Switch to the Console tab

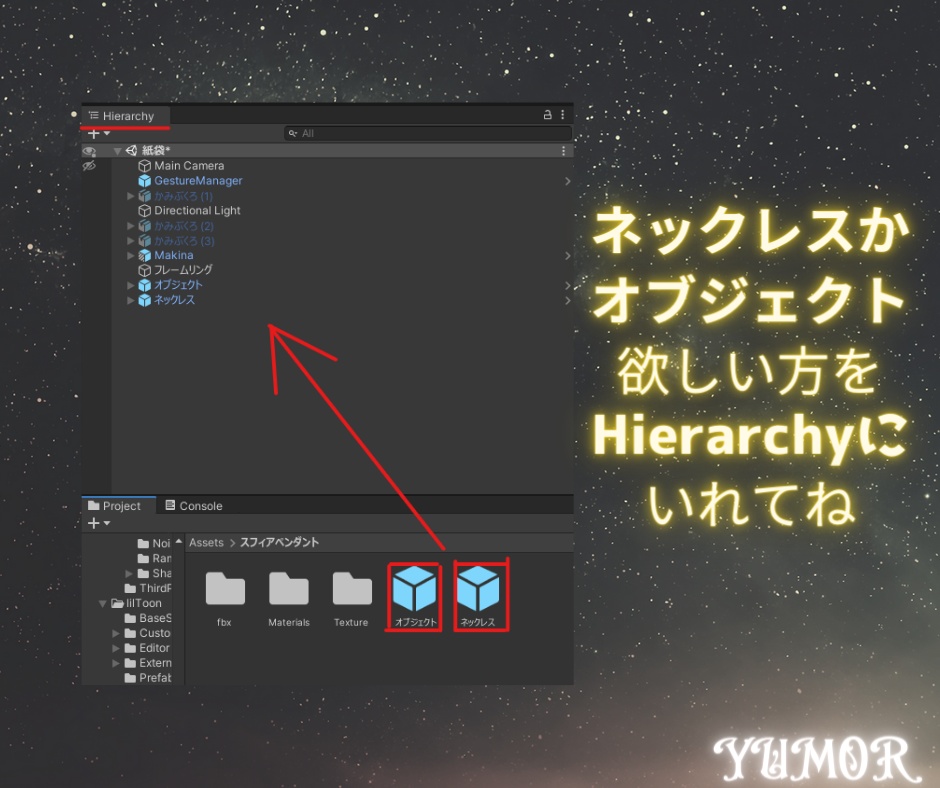click(x=193, y=506)
